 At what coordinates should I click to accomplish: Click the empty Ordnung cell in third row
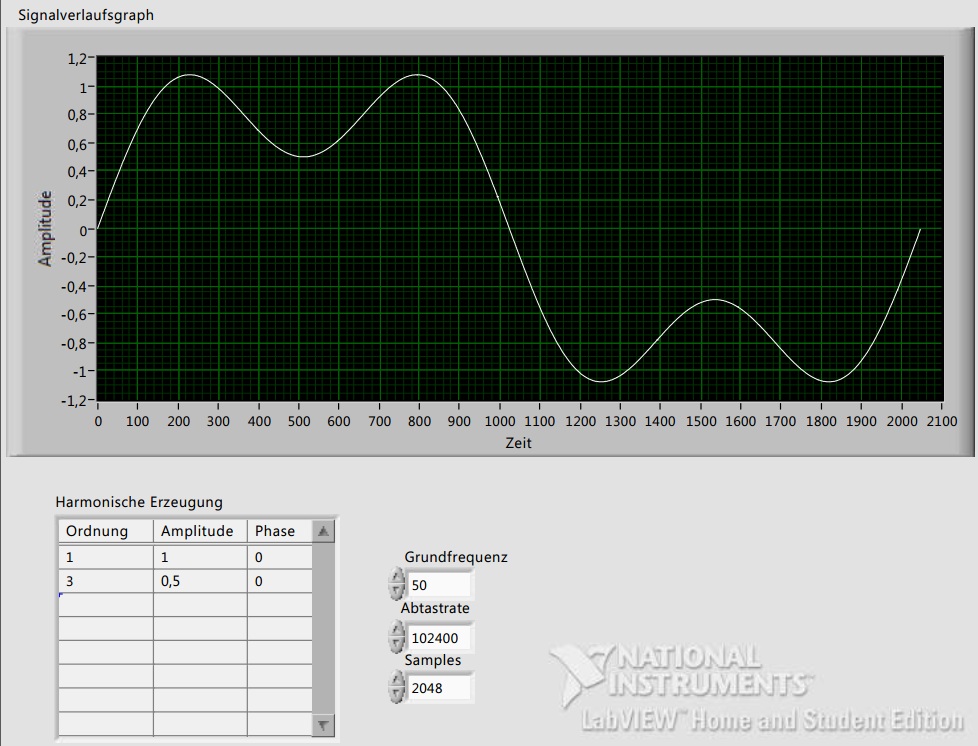tap(105, 605)
